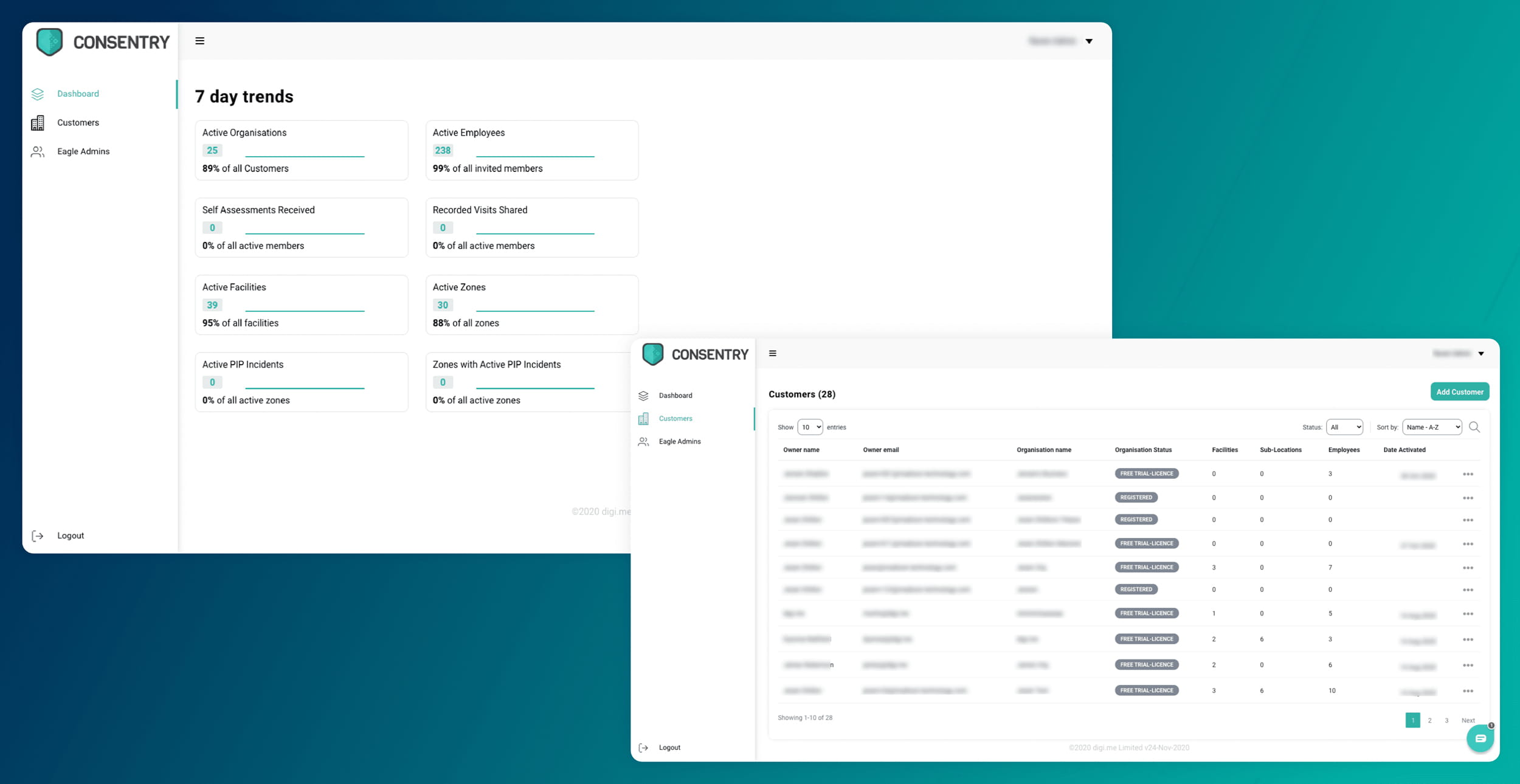Click the hamburger menu icon in Dashboard header
1520x784 pixels.
pyautogui.click(x=199, y=41)
